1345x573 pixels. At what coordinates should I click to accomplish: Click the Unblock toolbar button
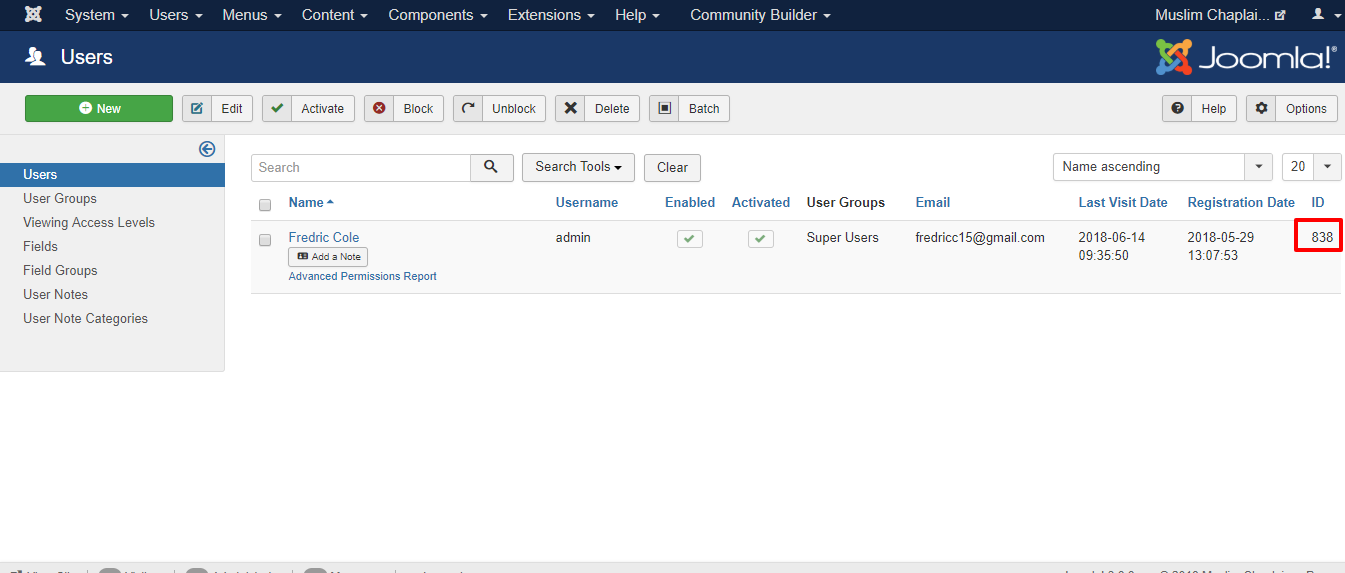tap(499, 109)
